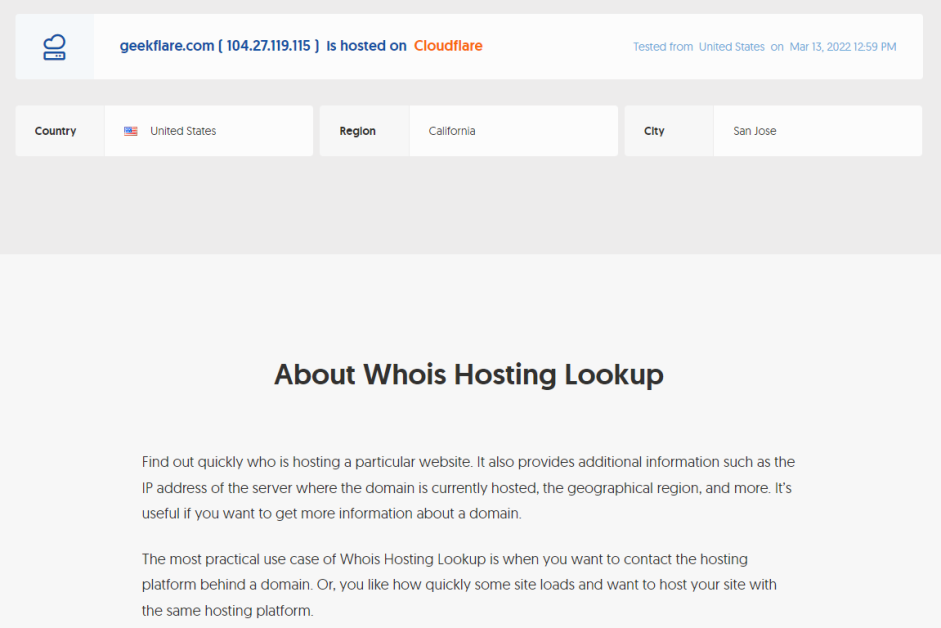The image size is (941, 628).
Task: Click the 'United States' country value
Action: [183, 131]
